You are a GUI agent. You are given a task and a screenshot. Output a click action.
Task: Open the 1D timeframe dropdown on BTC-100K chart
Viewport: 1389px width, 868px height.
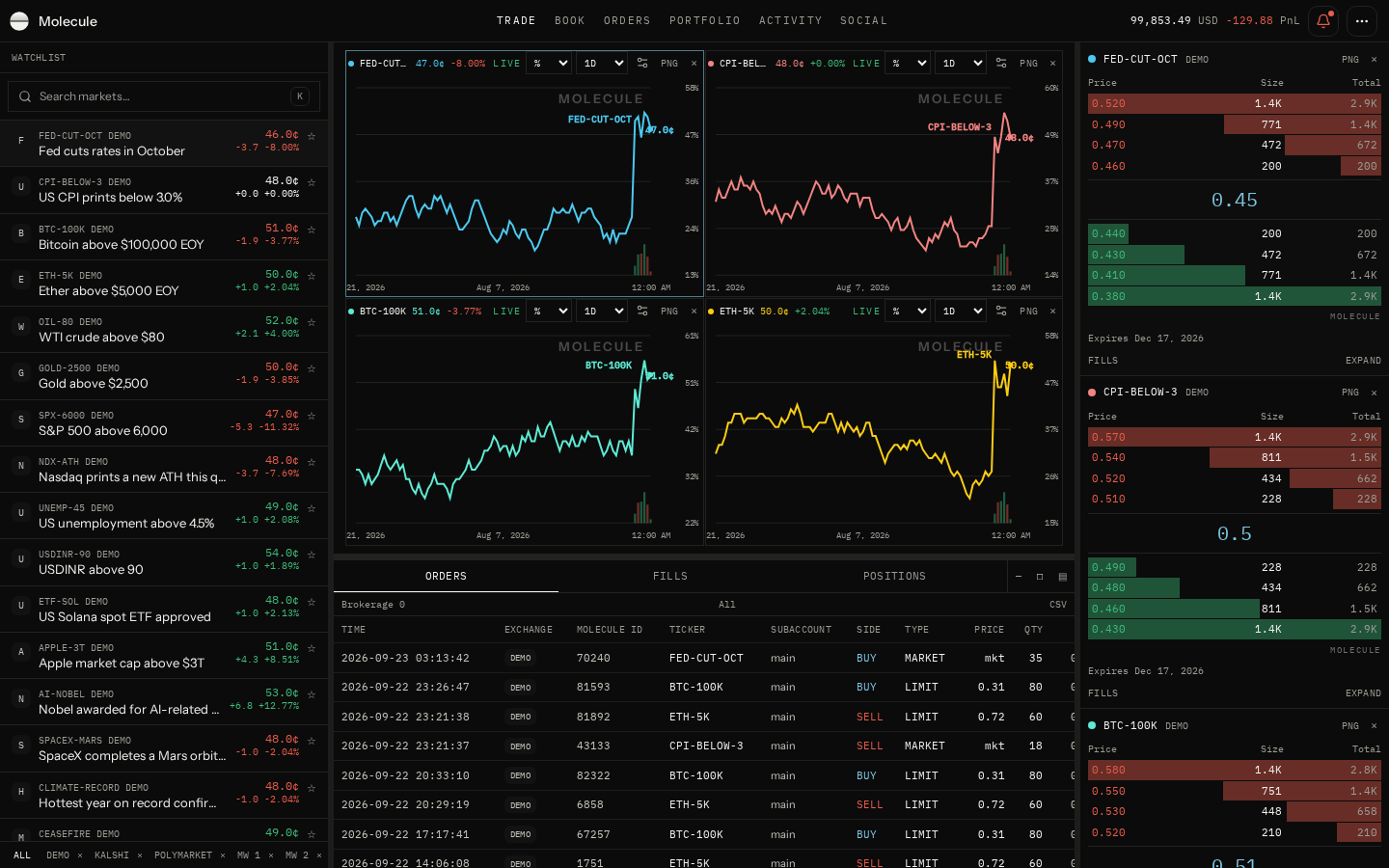[604, 312]
